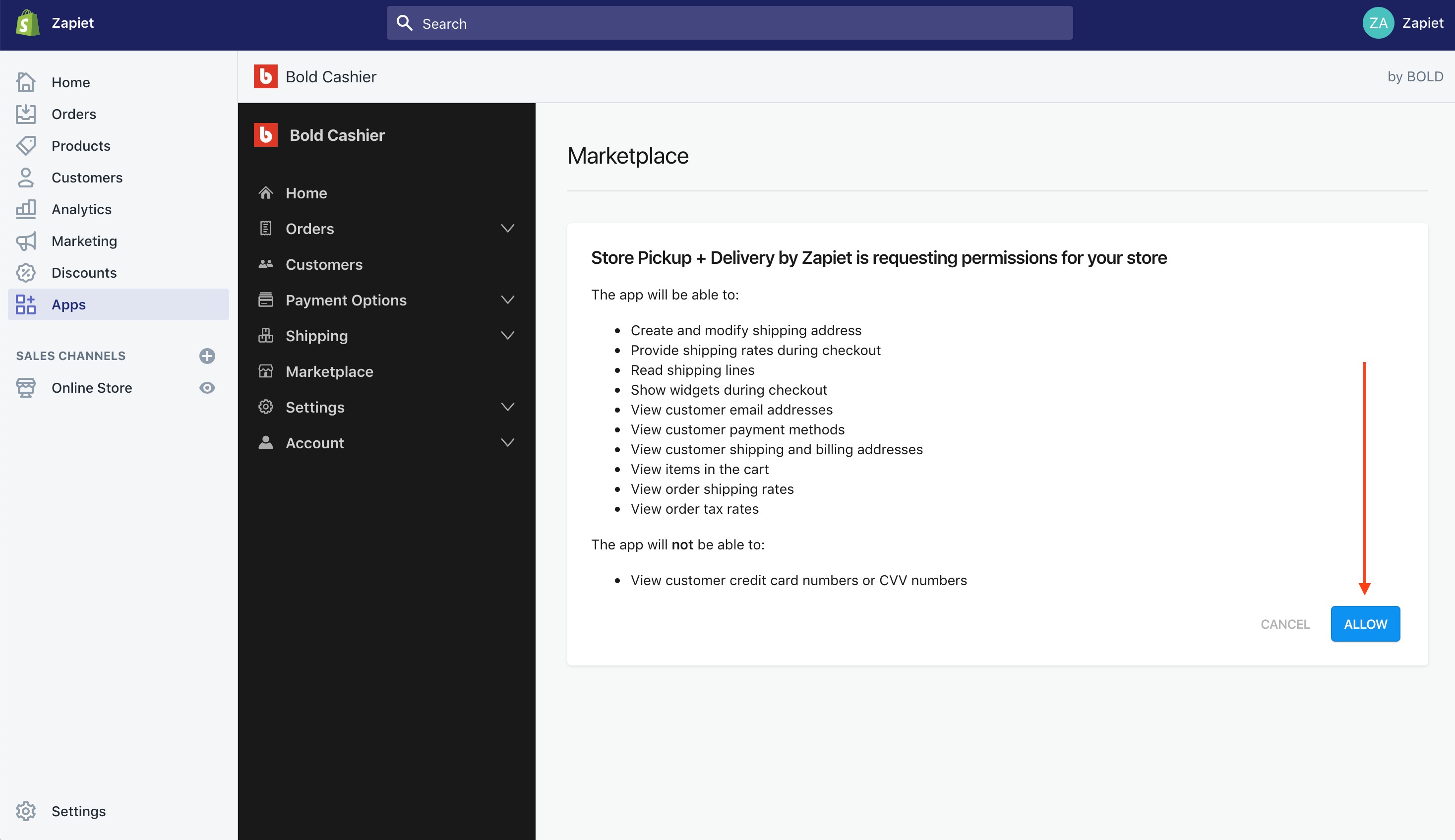
Task: Click the Marketing megaphone icon
Action: point(26,240)
